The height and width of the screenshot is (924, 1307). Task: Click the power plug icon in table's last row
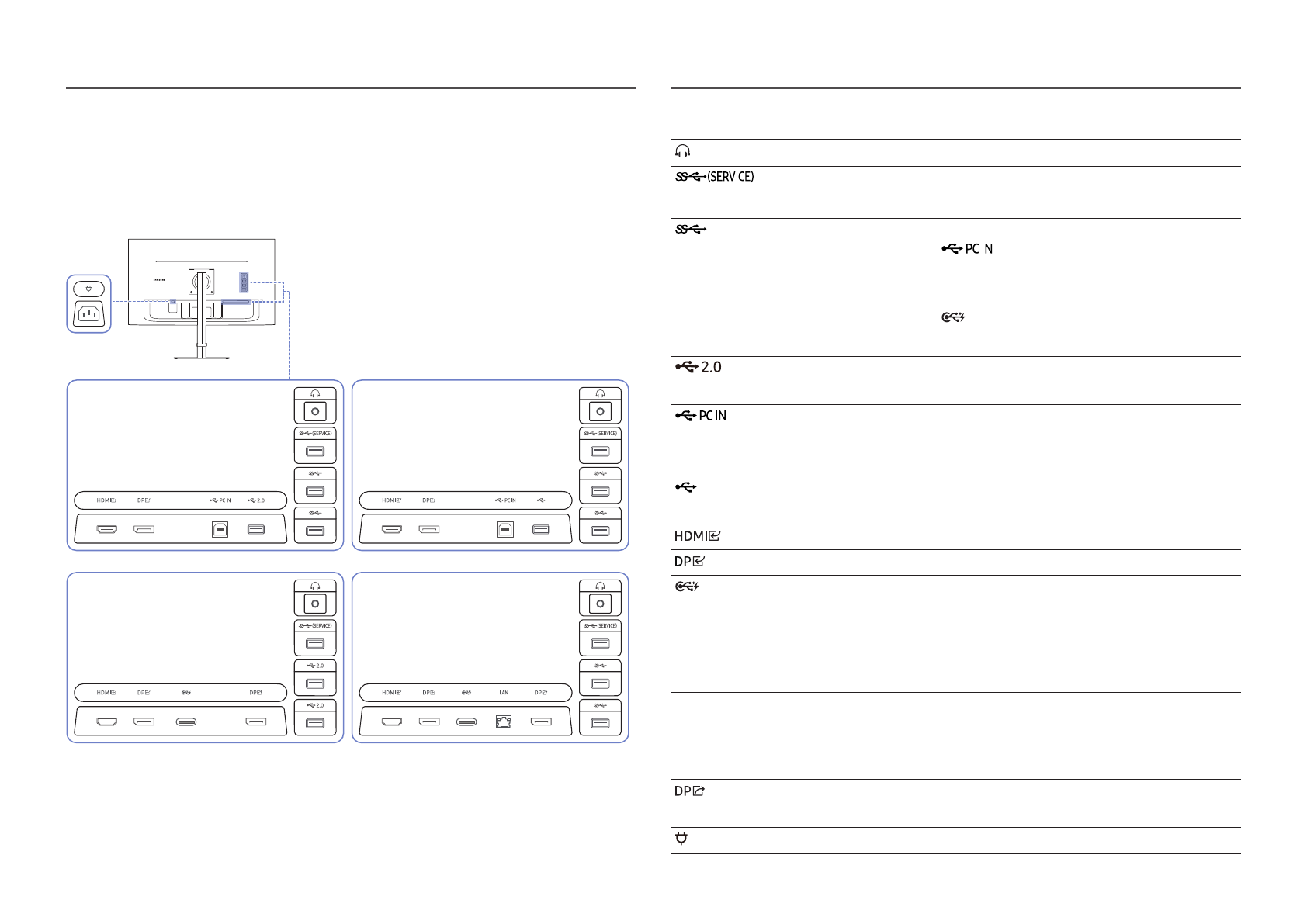coord(680,839)
